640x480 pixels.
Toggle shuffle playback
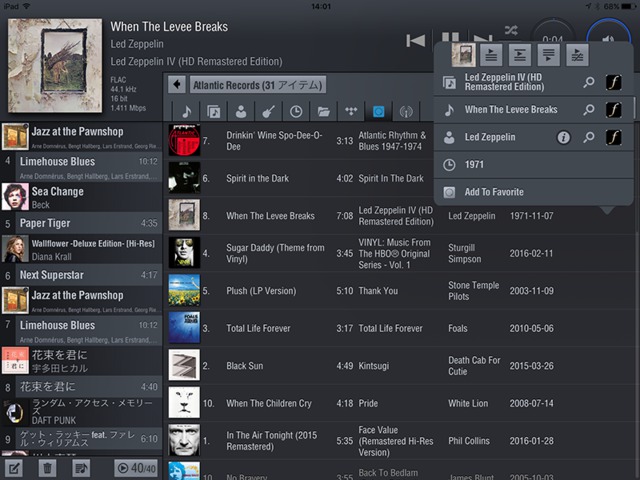(511, 30)
